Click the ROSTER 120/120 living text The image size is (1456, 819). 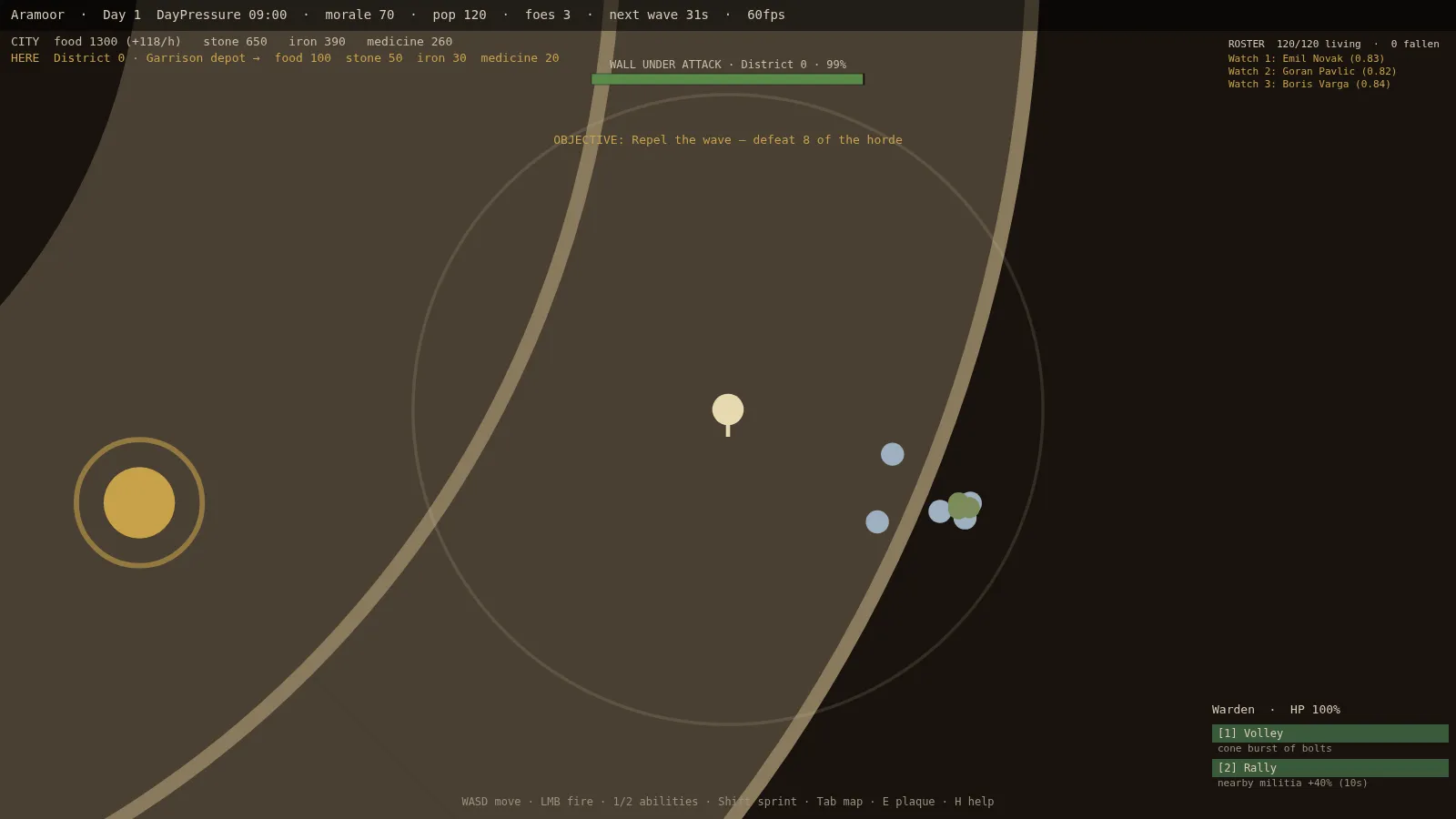(x=1295, y=44)
